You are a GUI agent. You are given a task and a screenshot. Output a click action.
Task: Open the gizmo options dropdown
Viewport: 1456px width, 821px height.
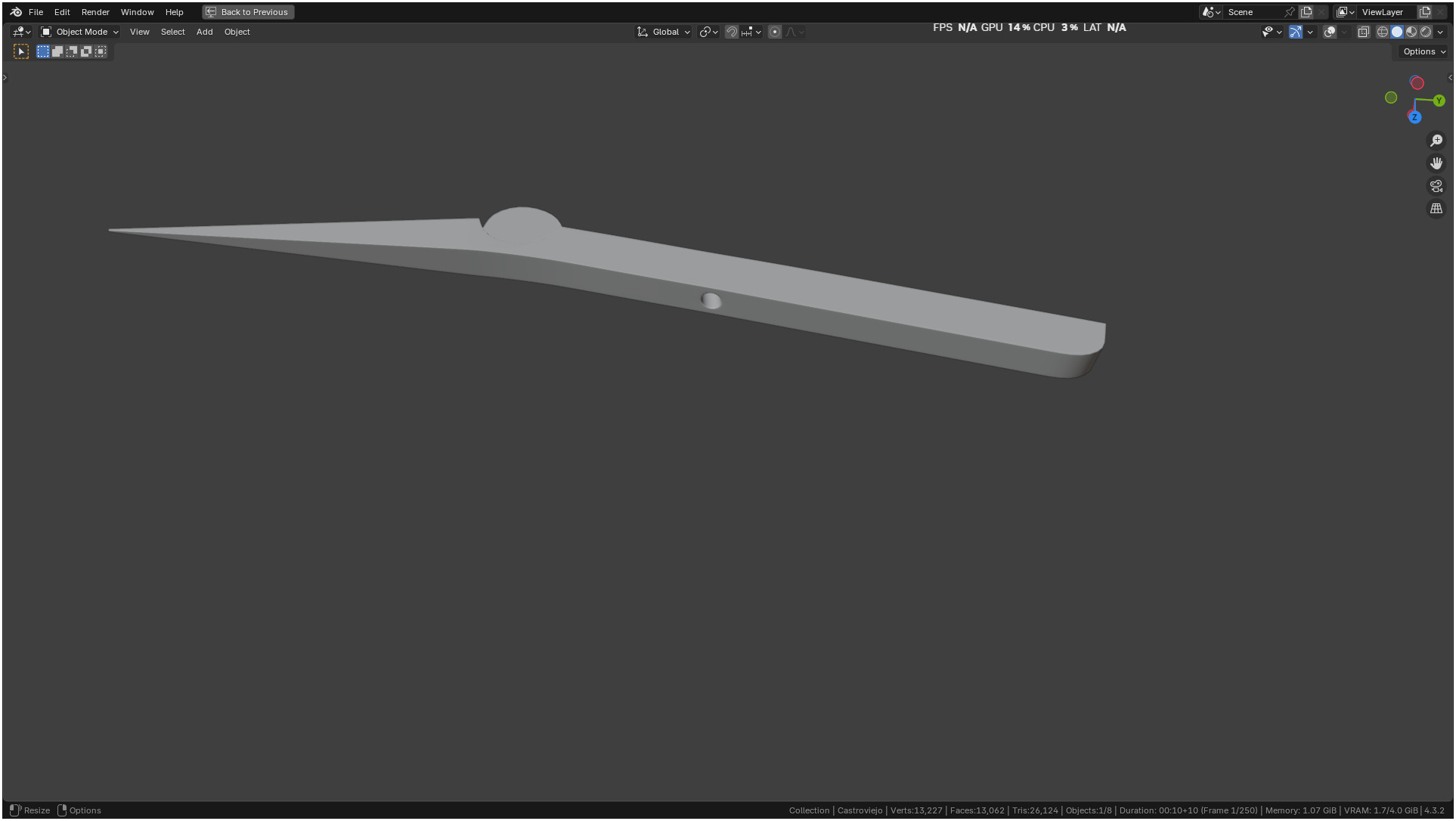[x=1310, y=32]
